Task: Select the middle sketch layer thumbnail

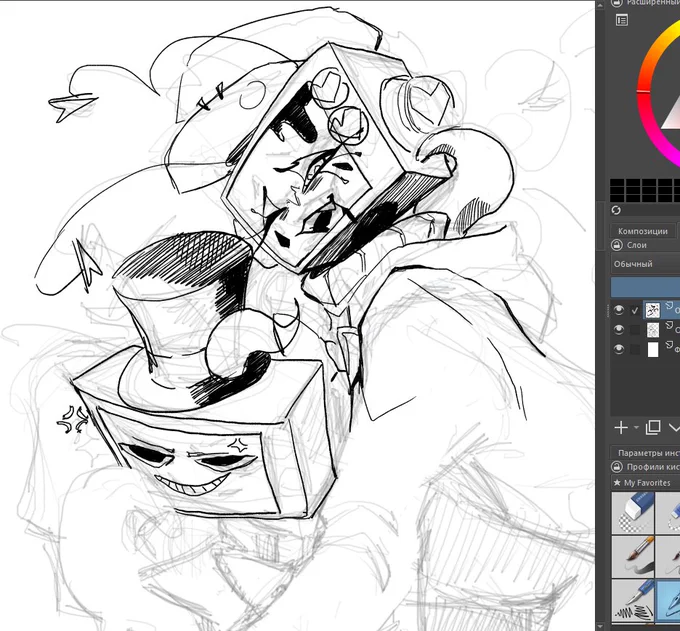Action: click(653, 330)
